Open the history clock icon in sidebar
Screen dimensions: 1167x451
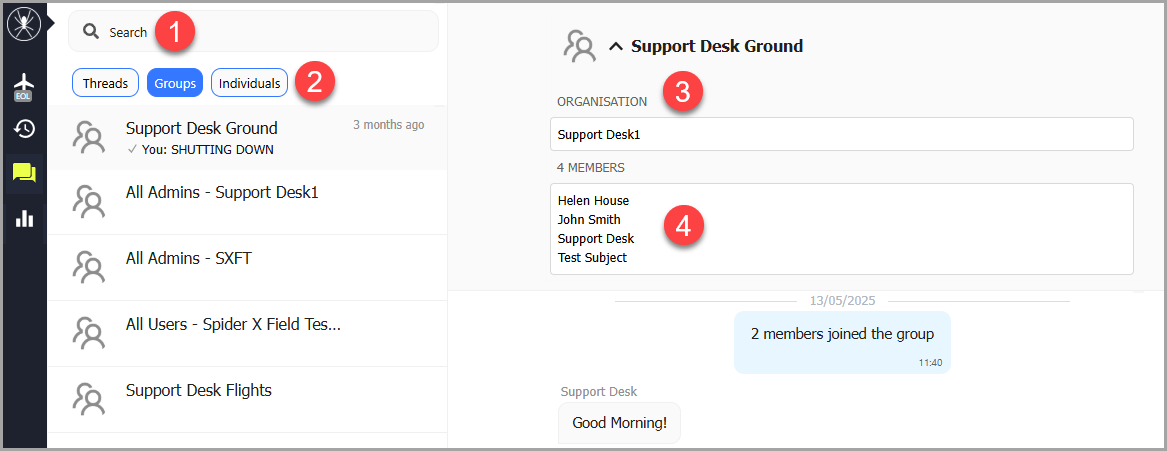click(x=24, y=129)
